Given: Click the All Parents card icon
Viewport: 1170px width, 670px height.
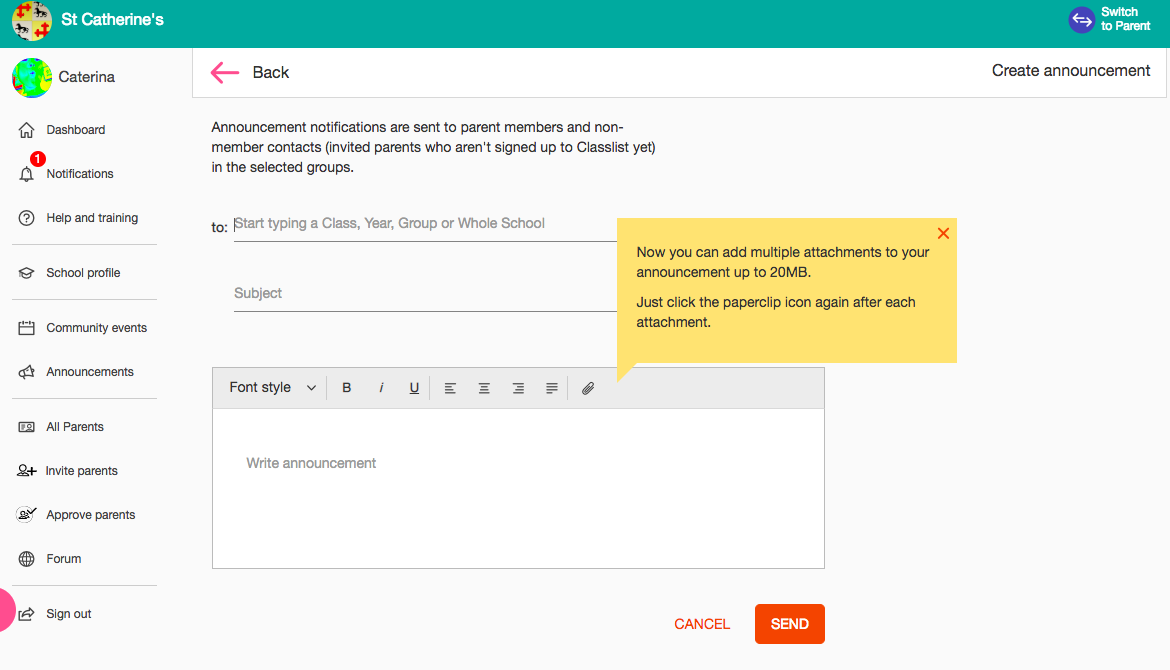Looking at the screenshot, I should pos(26,427).
